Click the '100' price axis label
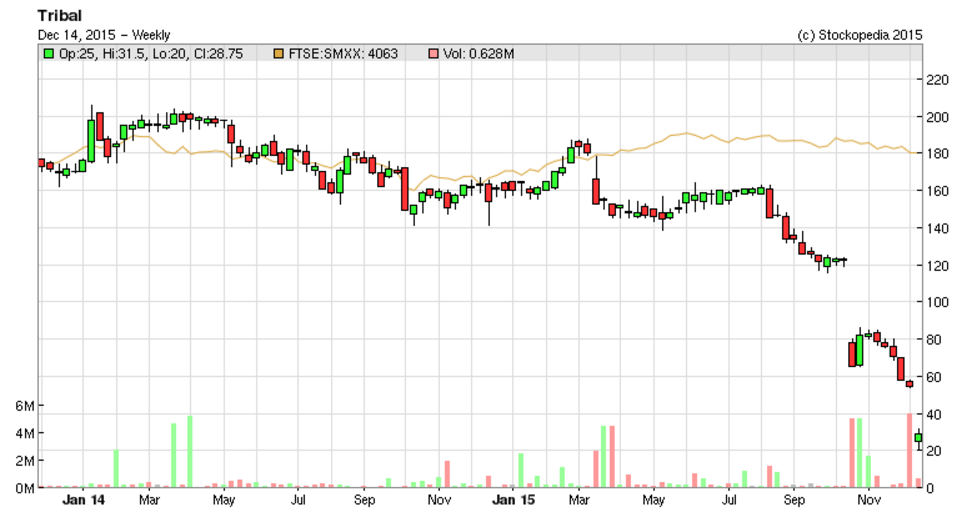Image resolution: width=970 pixels, height=522 pixels. coord(937,302)
